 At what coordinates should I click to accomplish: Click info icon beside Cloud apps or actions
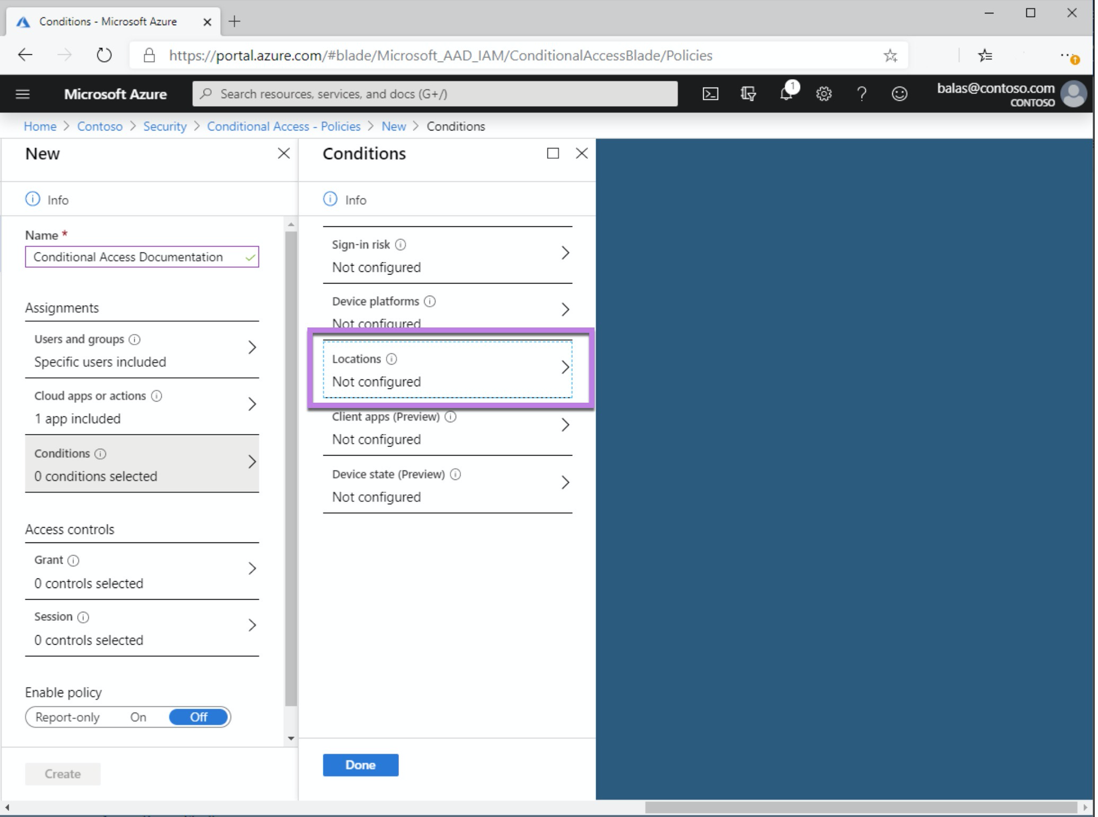point(157,396)
